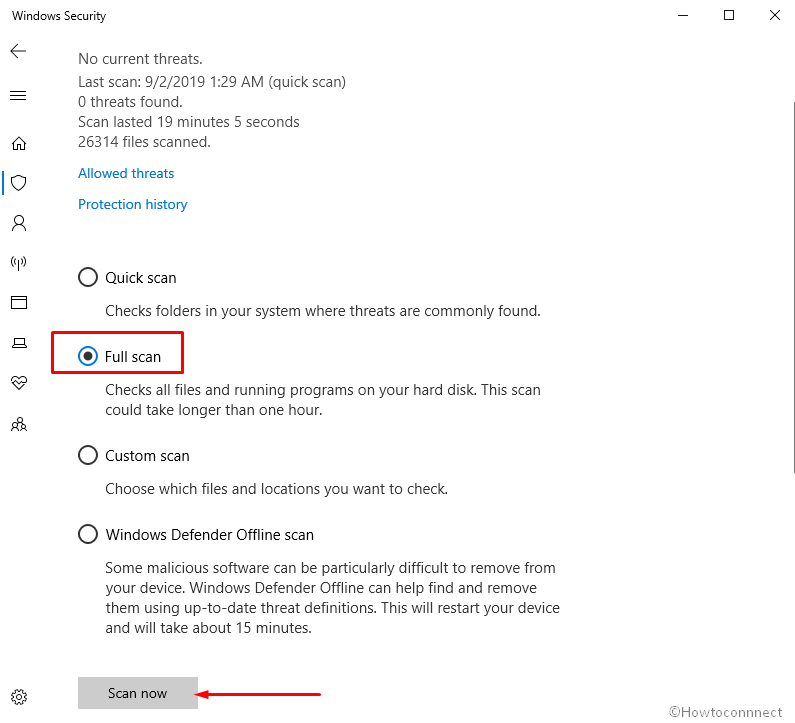The image size is (795, 723).
Task: Minimize the Windows Security window
Action: click(683, 15)
